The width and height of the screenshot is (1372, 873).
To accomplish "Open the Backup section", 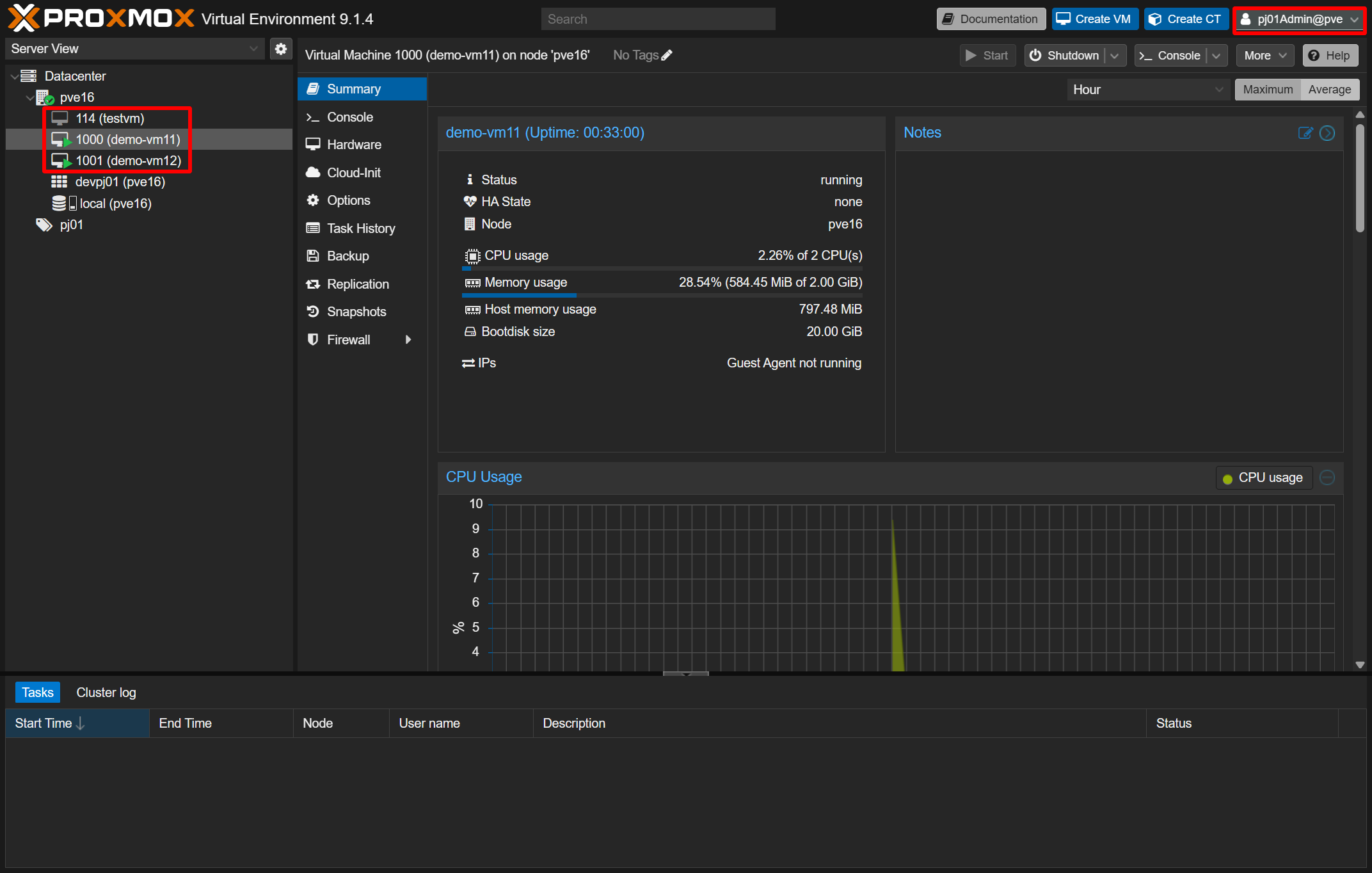I will [347, 255].
